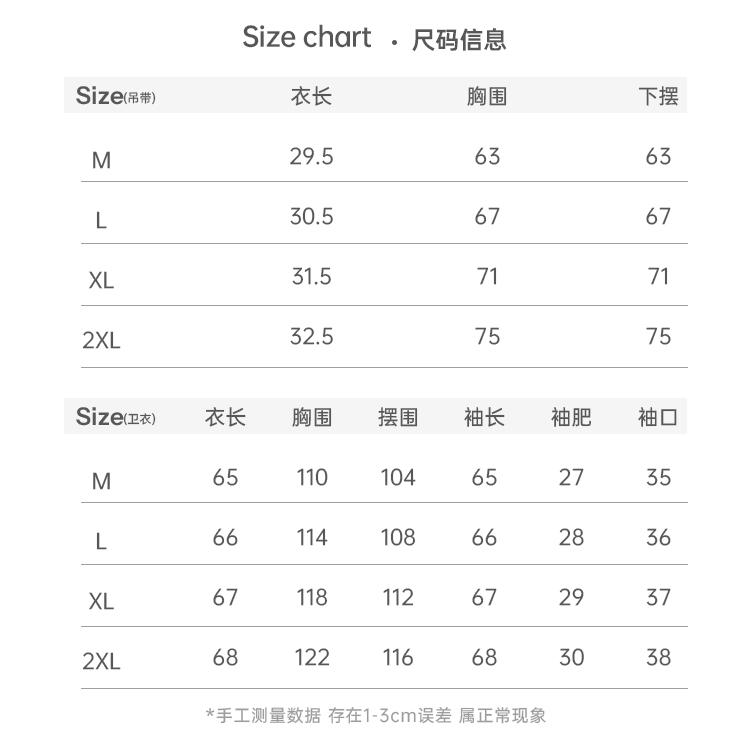Select the 32.5 value in the 2XL row
The width and height of the screenshot is (750, 750).
click(311, 337)
